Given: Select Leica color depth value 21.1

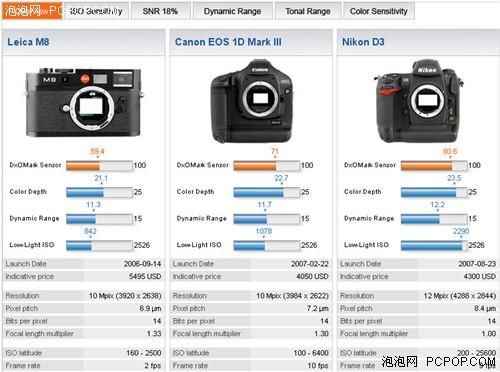Looking at the screenshot, I should 101,178.
